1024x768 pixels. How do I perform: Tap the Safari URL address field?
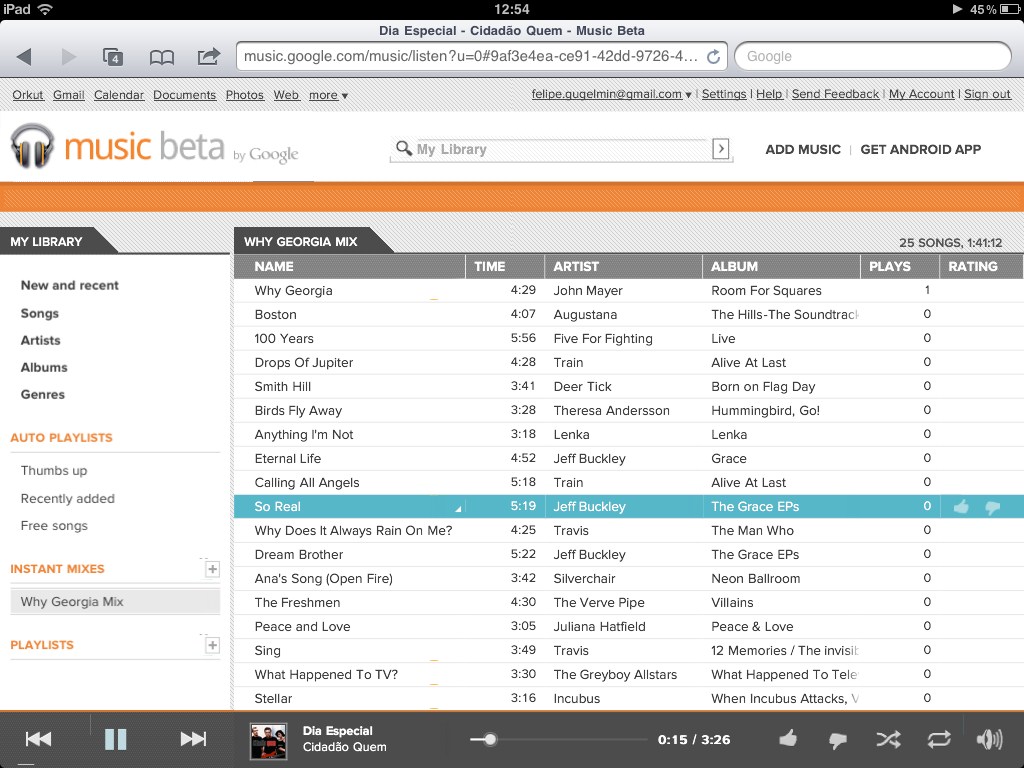click(482, 57)
